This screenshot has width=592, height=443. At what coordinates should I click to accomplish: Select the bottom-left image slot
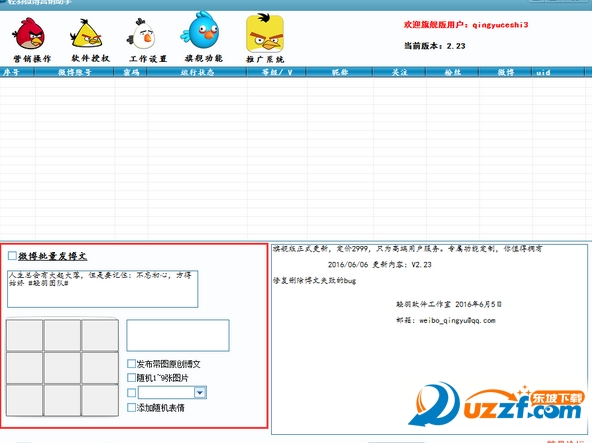tap(25, 400)
